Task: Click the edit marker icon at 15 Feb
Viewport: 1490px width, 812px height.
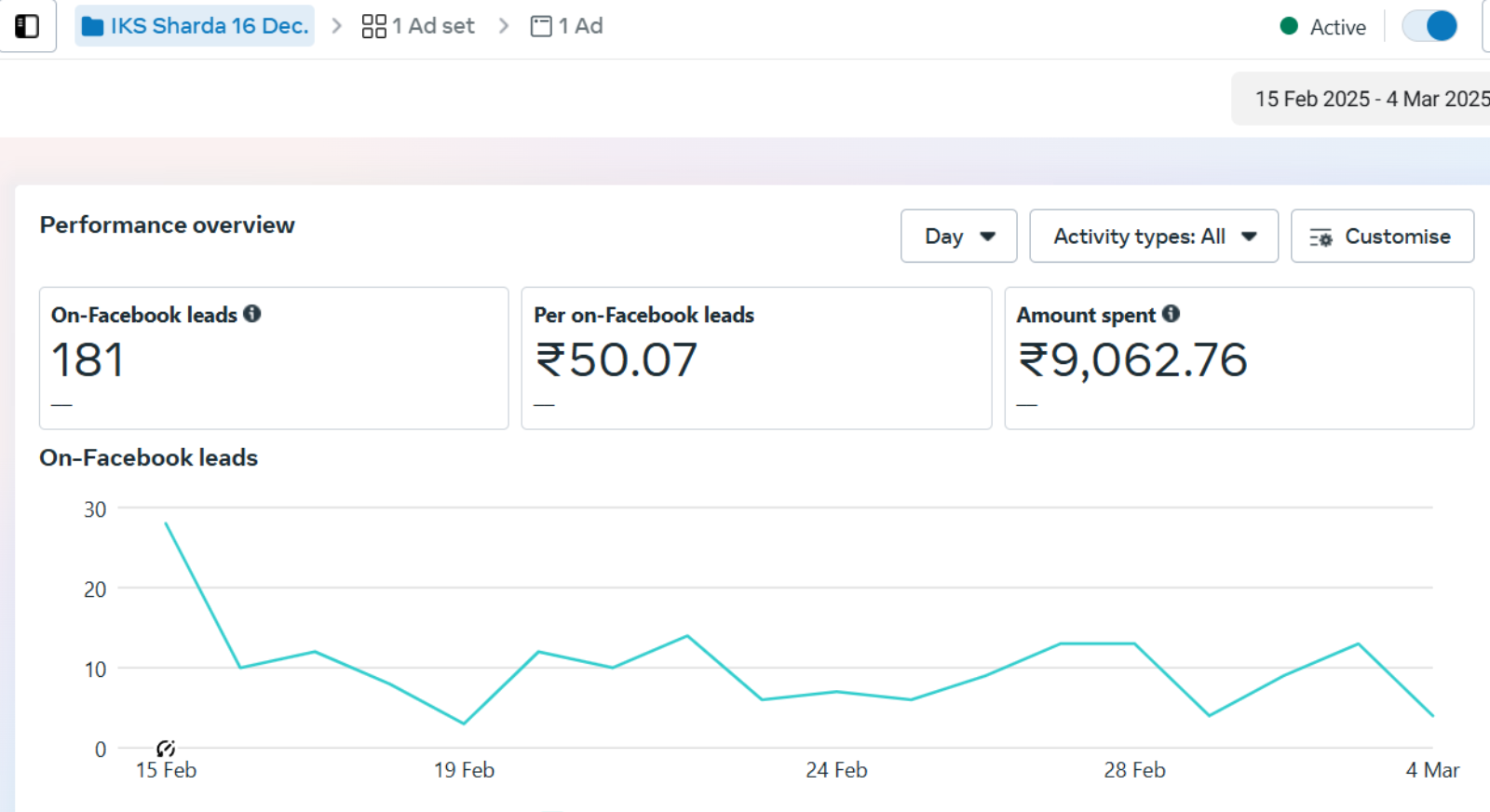Action: [166, 748]
